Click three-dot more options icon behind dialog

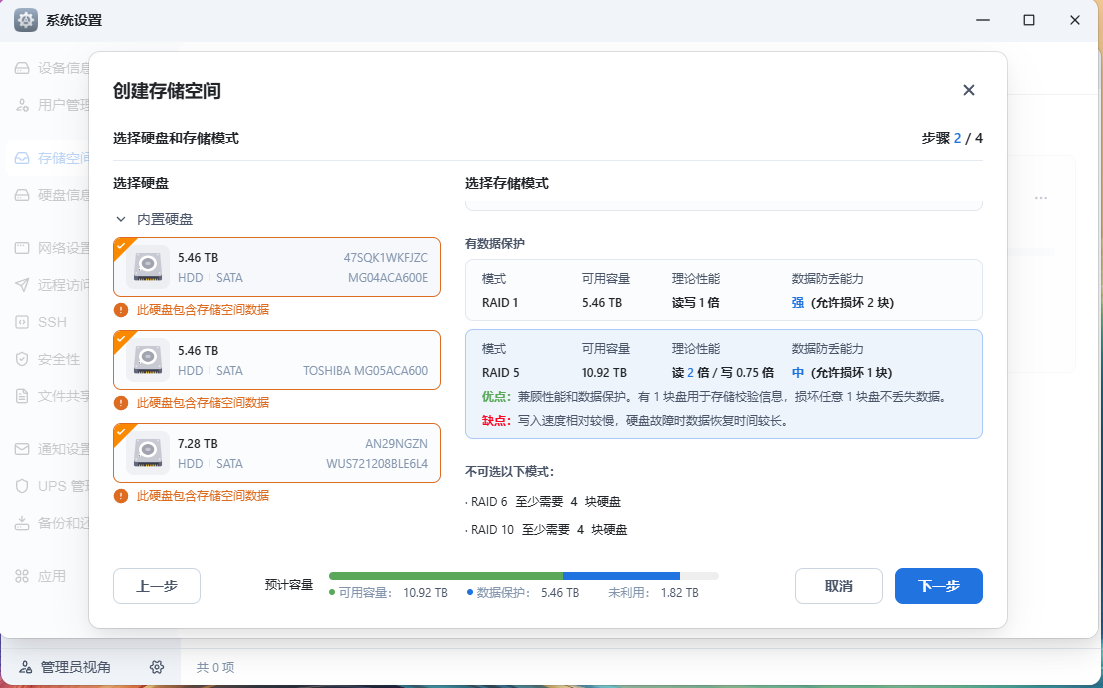click(1041, 198)
